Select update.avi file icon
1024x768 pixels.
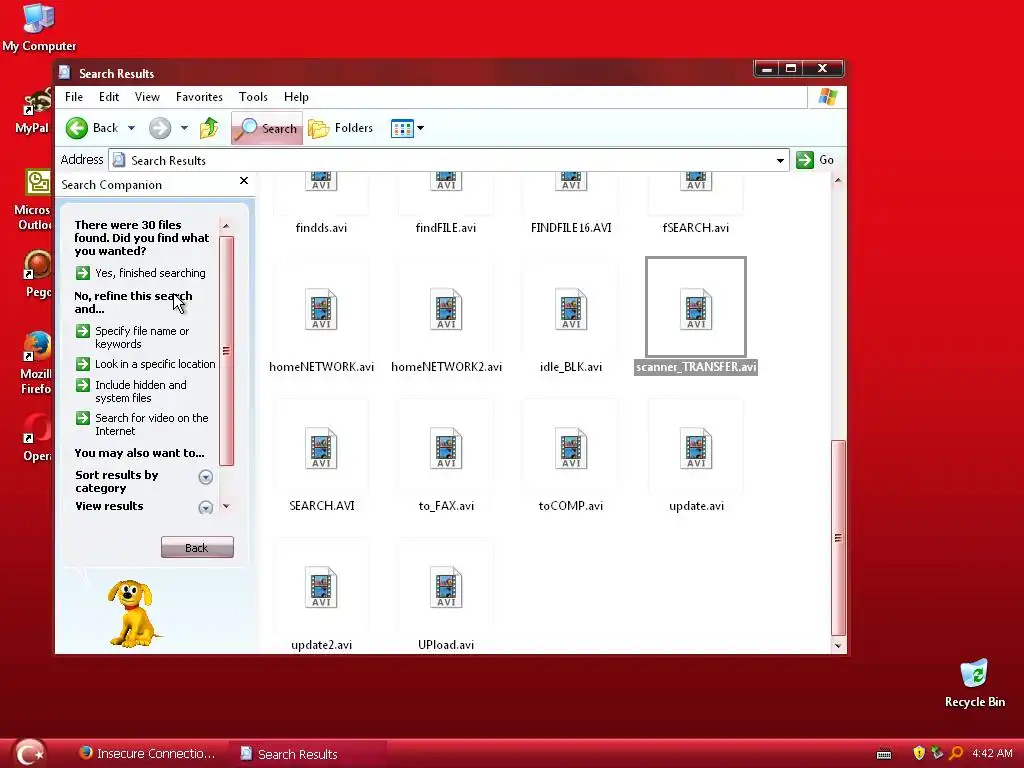coord(696,449)
